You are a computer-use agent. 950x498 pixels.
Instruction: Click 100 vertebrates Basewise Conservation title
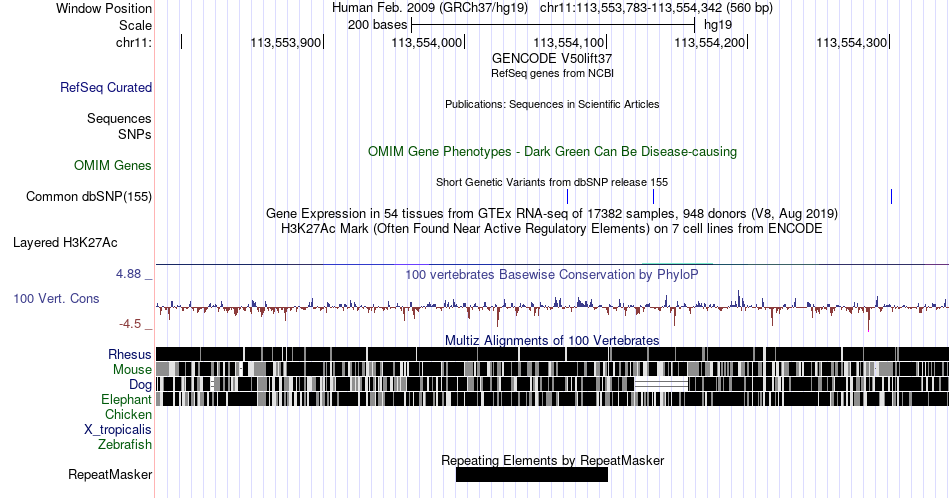pos(552,274)
